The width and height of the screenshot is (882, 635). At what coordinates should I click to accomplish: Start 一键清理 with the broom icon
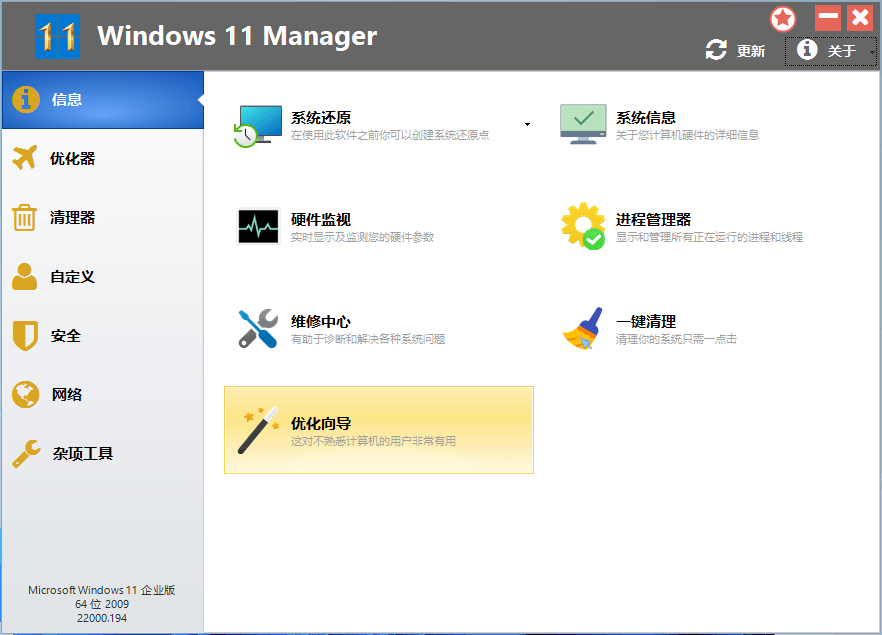[x=584, y=327]
